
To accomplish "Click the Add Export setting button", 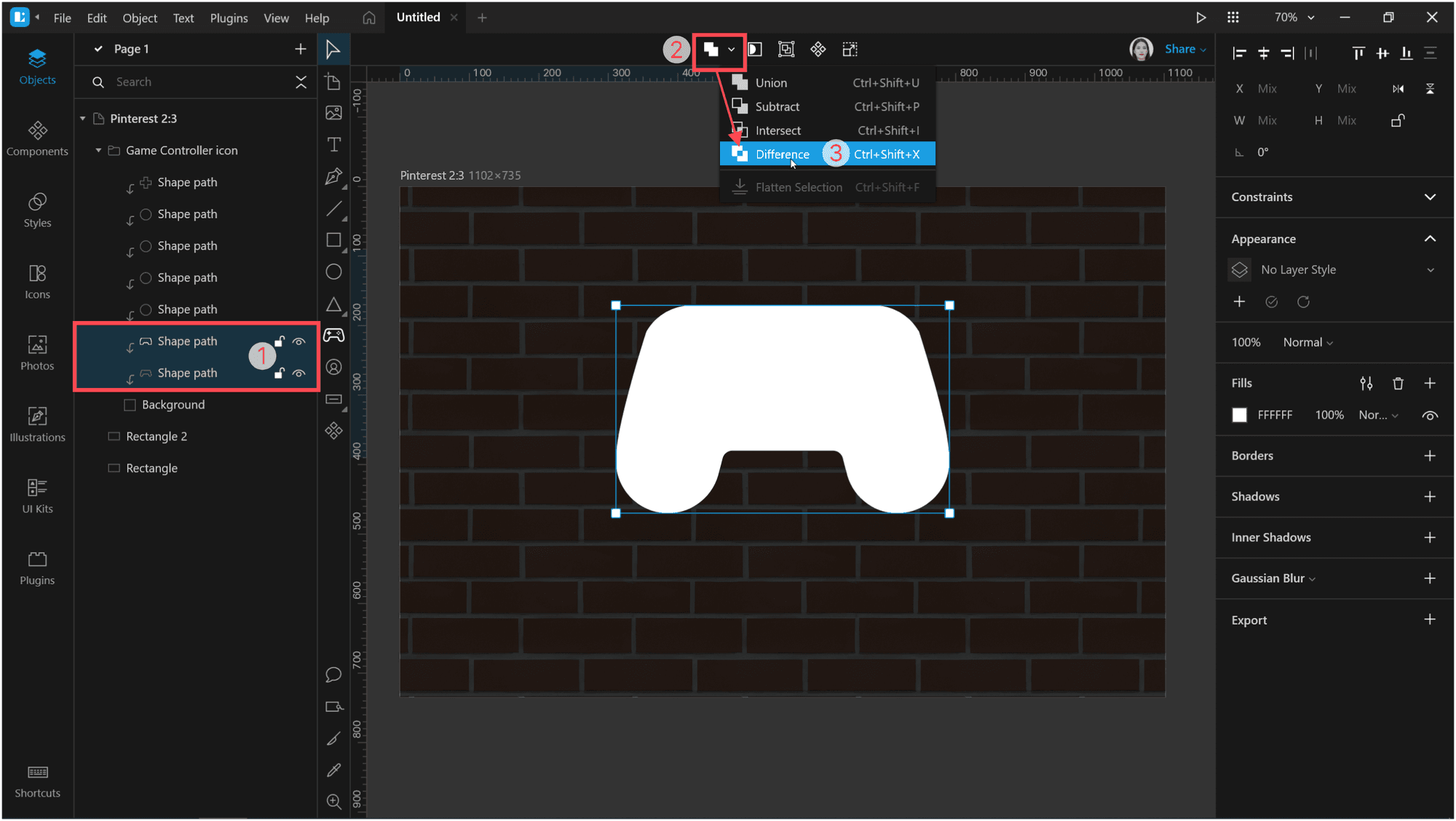I will [x=1431, y=619].
